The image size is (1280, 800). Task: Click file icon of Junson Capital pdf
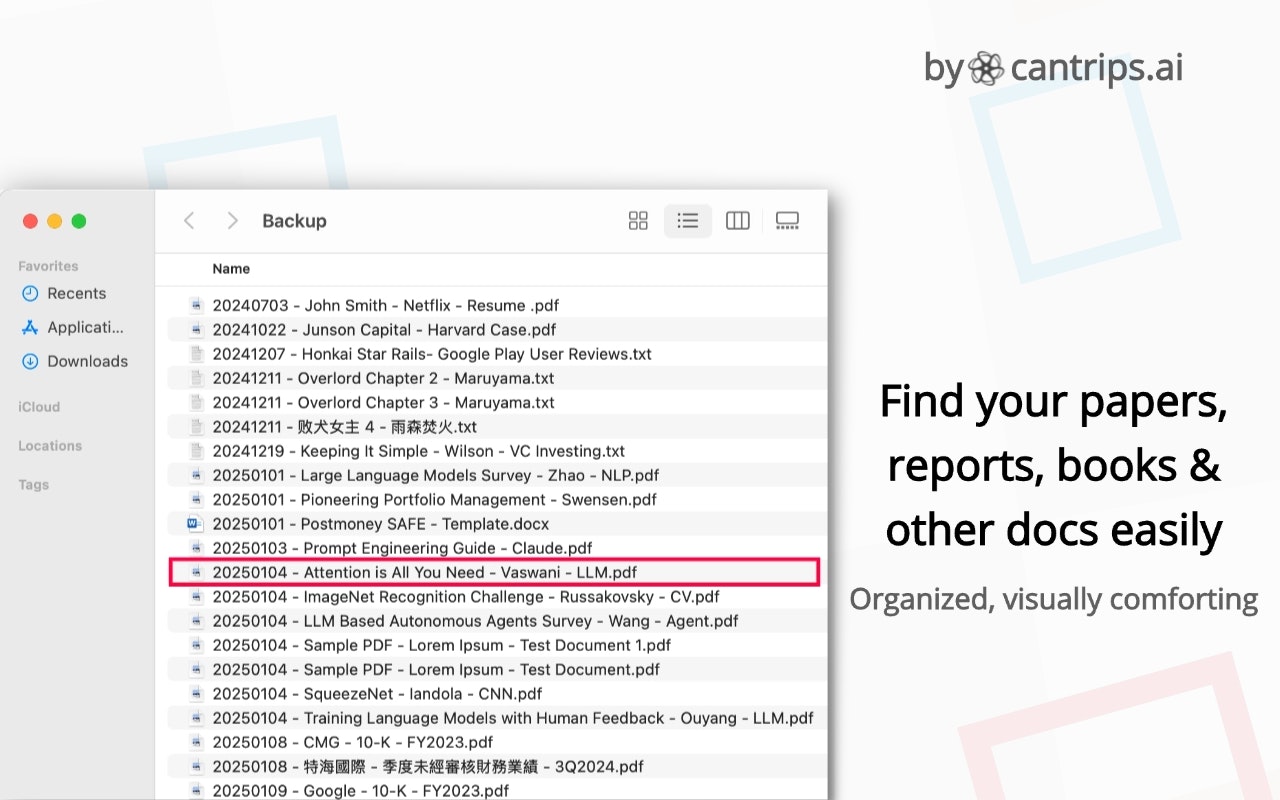click(x=196, y=330)
